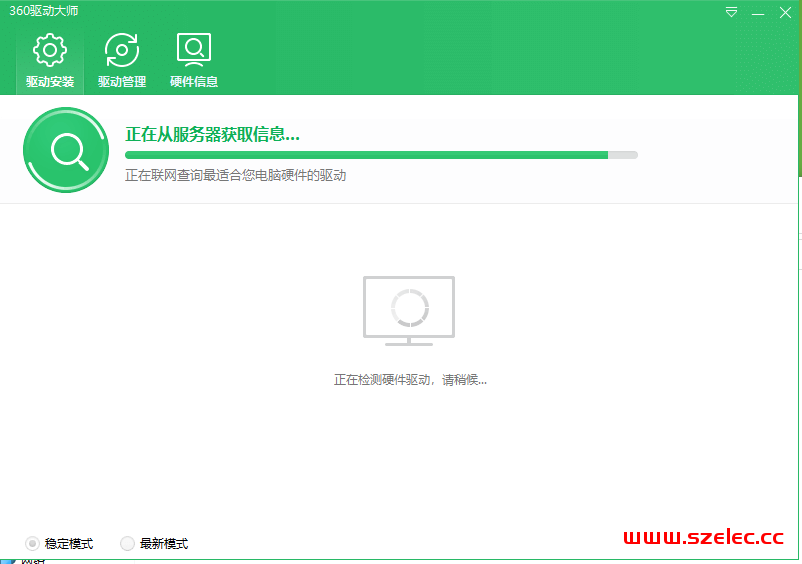This screenshot has height=564, width=802.
Task: Click the 360驱动大师 window title
Action: tap(43, 11)
